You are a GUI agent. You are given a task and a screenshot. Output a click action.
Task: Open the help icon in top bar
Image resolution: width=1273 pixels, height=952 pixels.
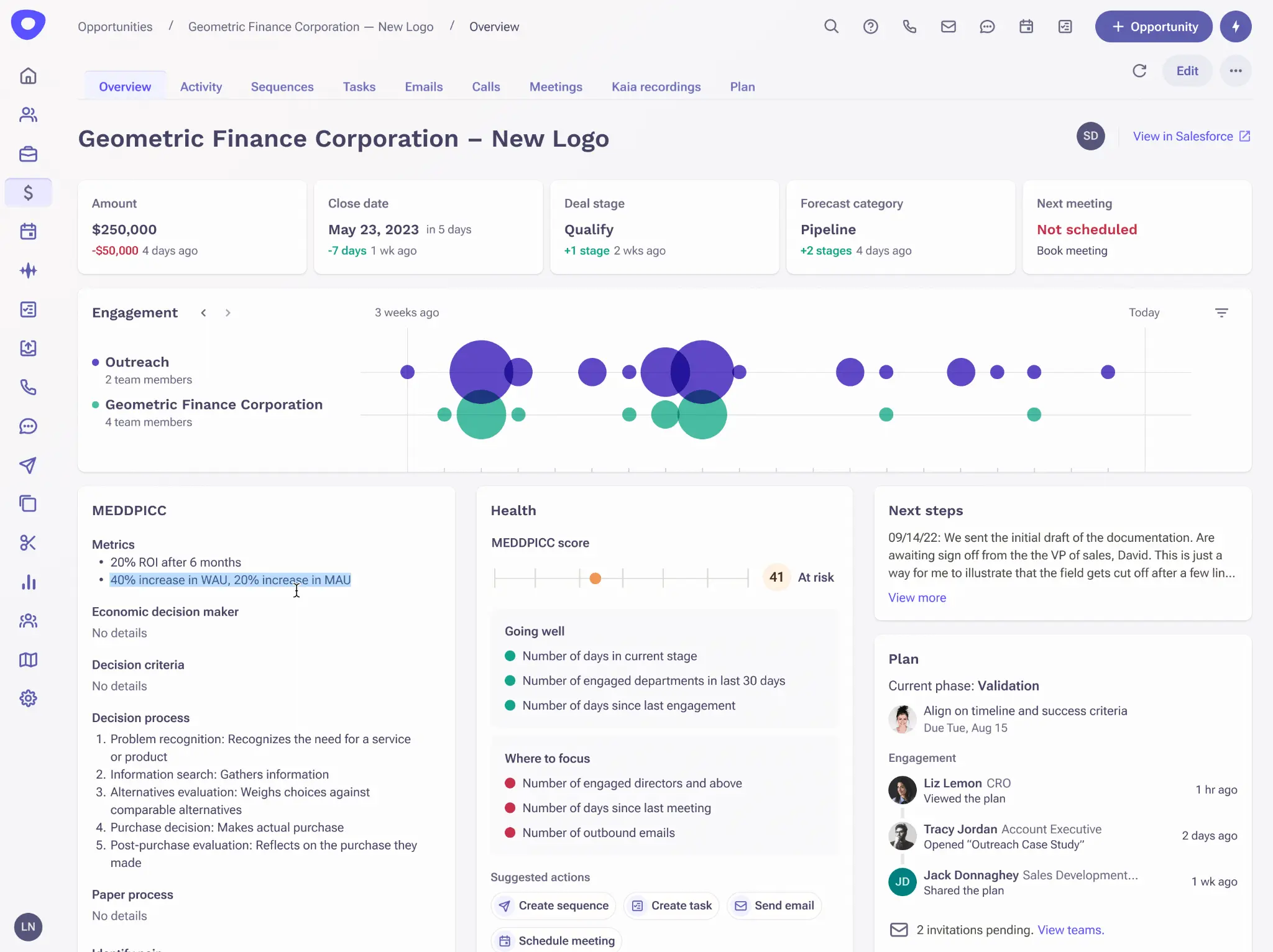(x=871, y=26)
